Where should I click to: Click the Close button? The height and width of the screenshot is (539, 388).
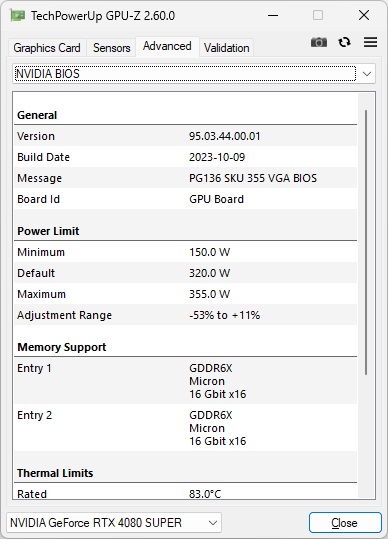click(345, 523)
